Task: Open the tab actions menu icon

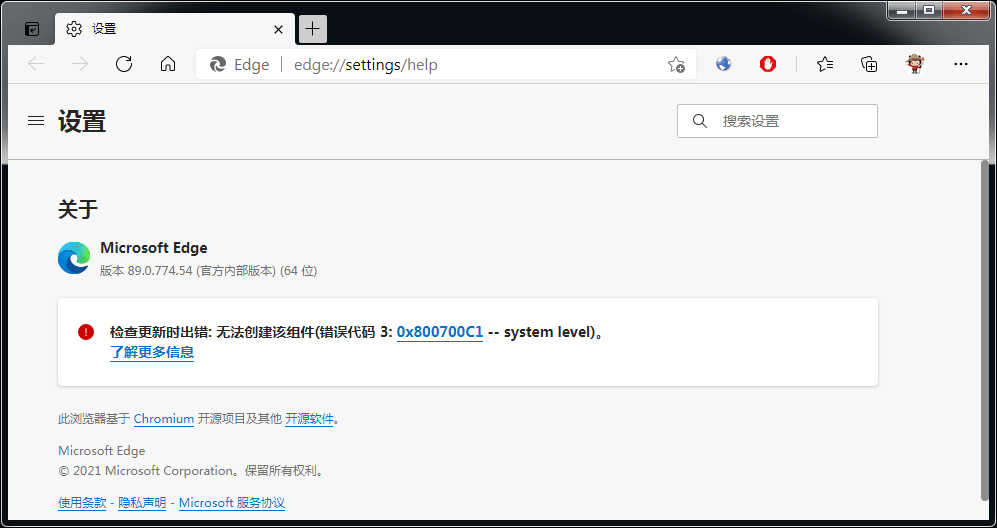Action: (x=32, y=29)
